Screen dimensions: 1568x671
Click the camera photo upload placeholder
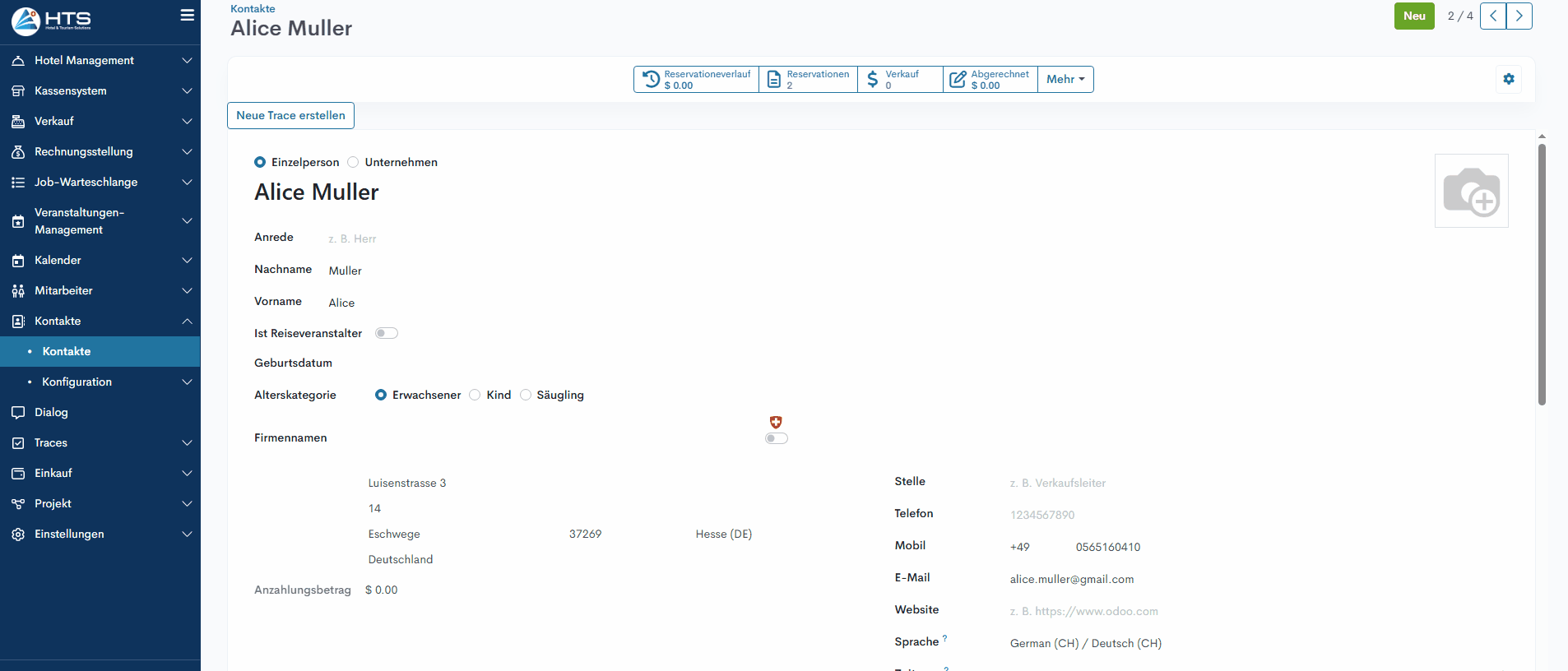click(1471, 191)
